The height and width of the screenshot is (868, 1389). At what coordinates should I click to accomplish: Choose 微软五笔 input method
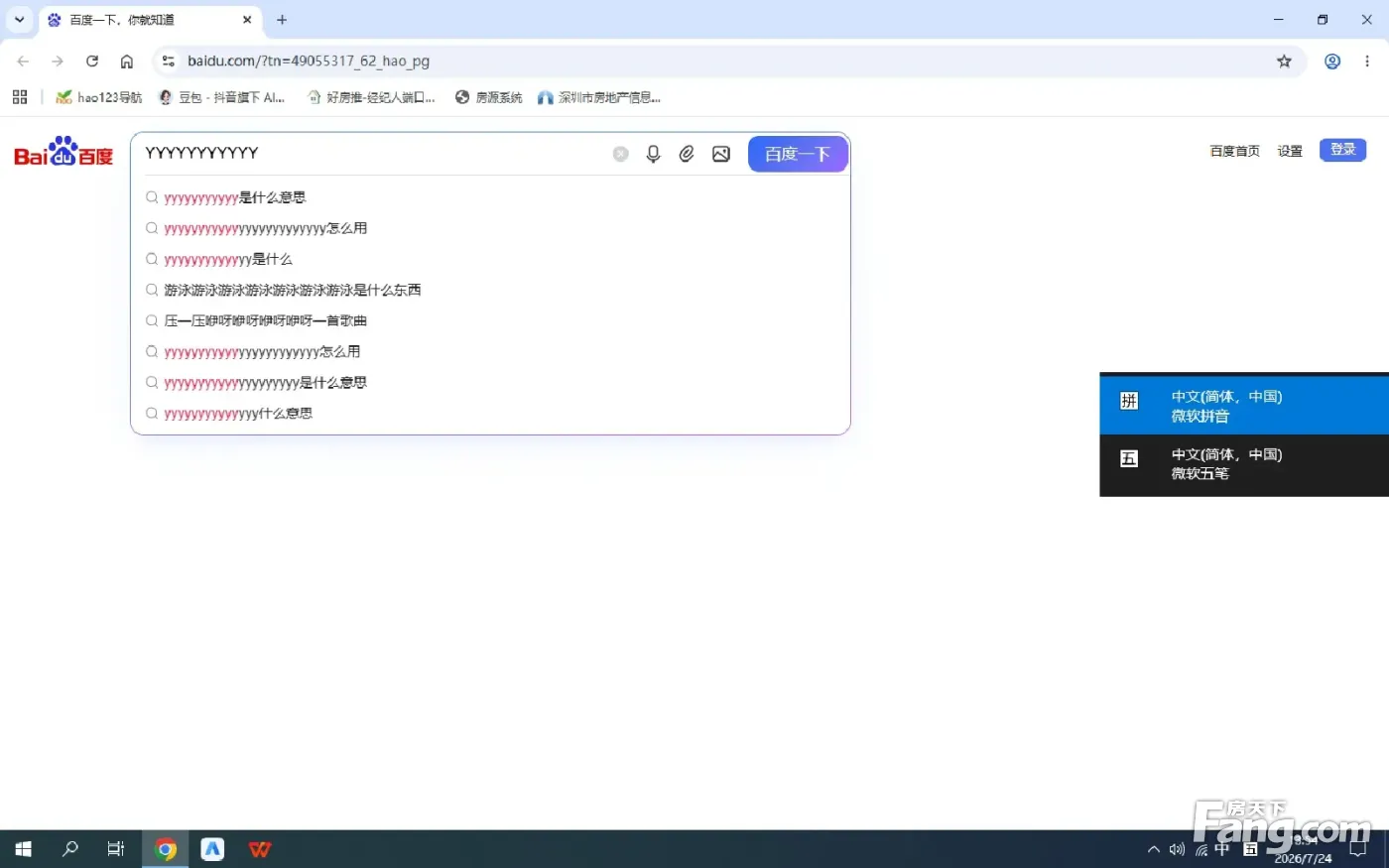click(1244, 464)
